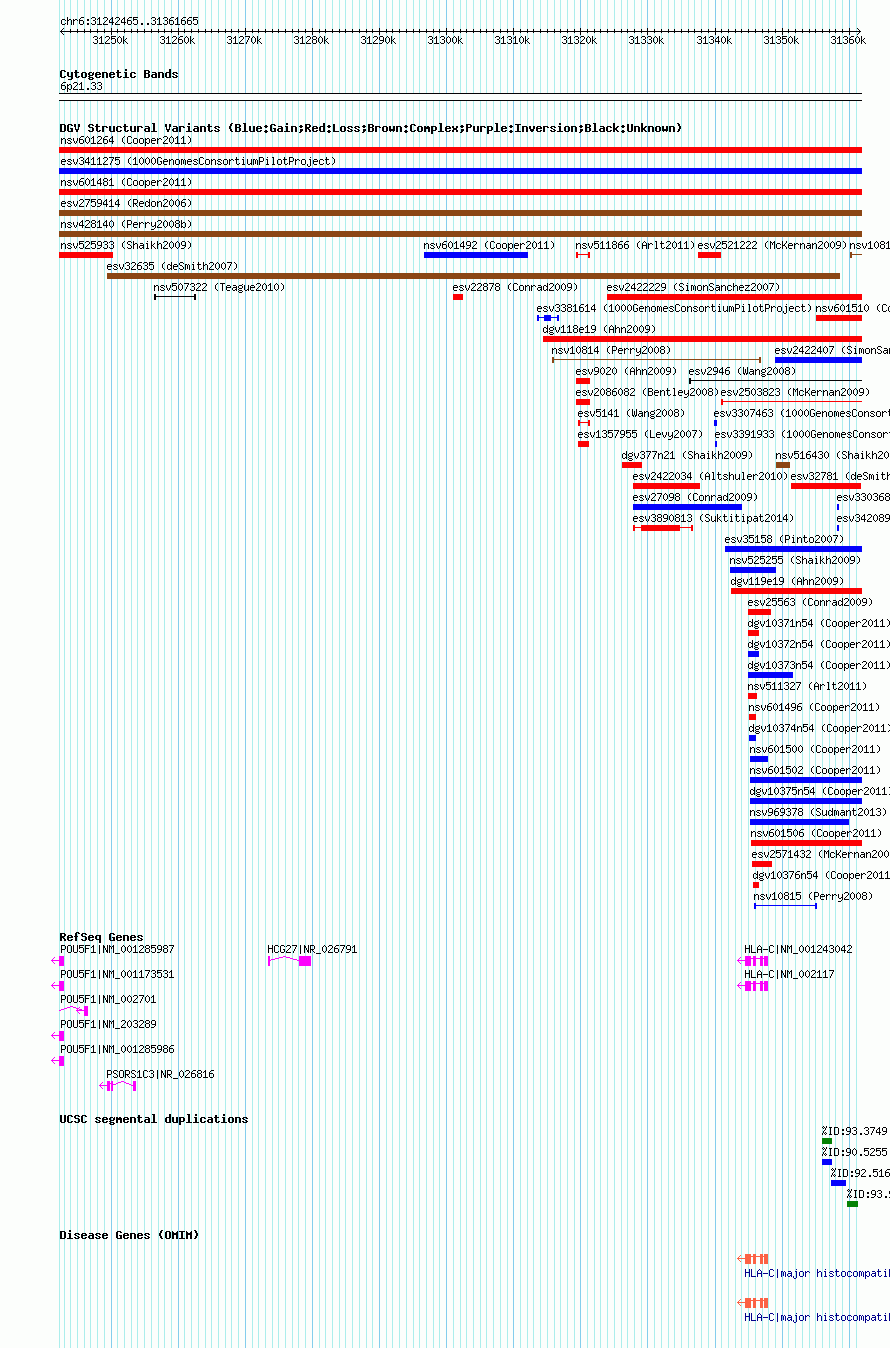
Task: Click nsv969378 (Sudmant2013) label
Action: [818, 812]
